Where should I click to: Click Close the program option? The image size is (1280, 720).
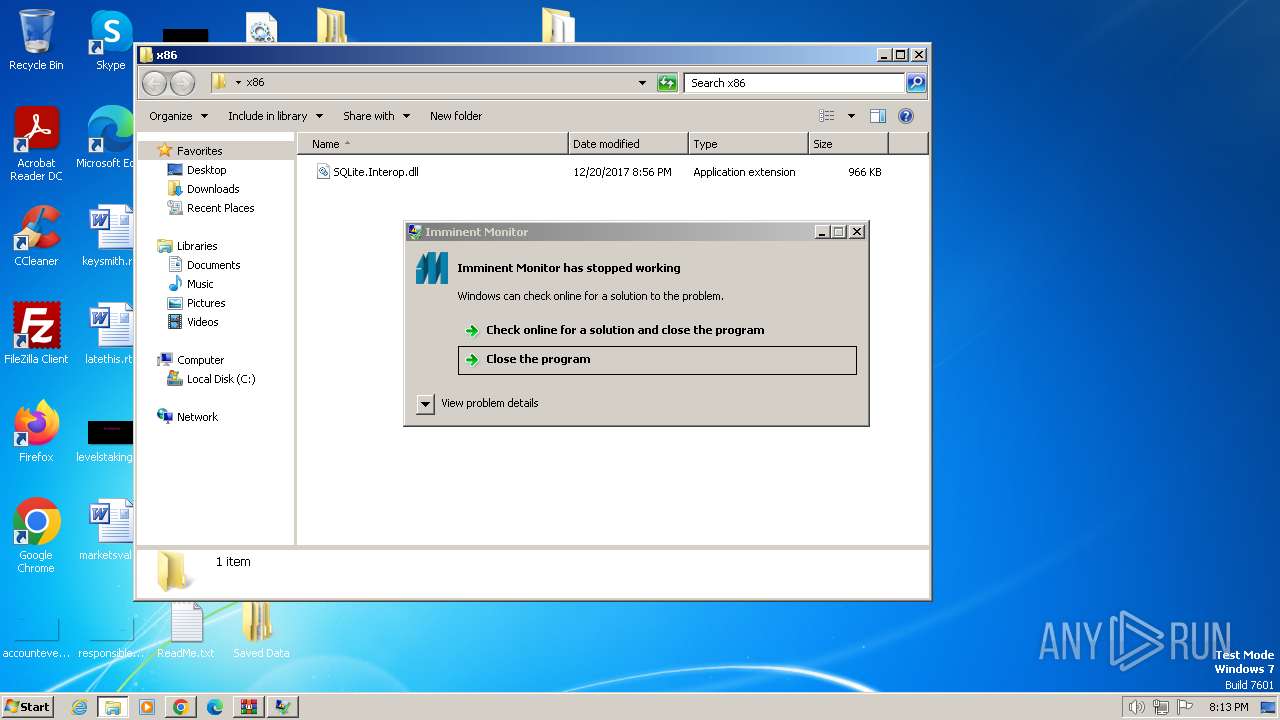(657, 360)
